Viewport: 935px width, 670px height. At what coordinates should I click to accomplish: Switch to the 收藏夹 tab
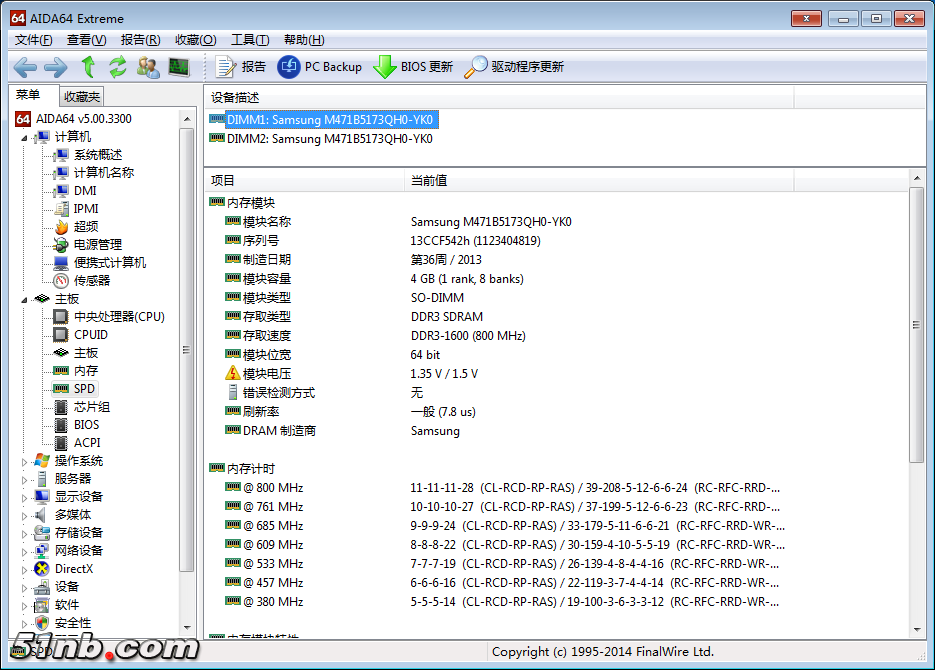[x=81, y=97]
